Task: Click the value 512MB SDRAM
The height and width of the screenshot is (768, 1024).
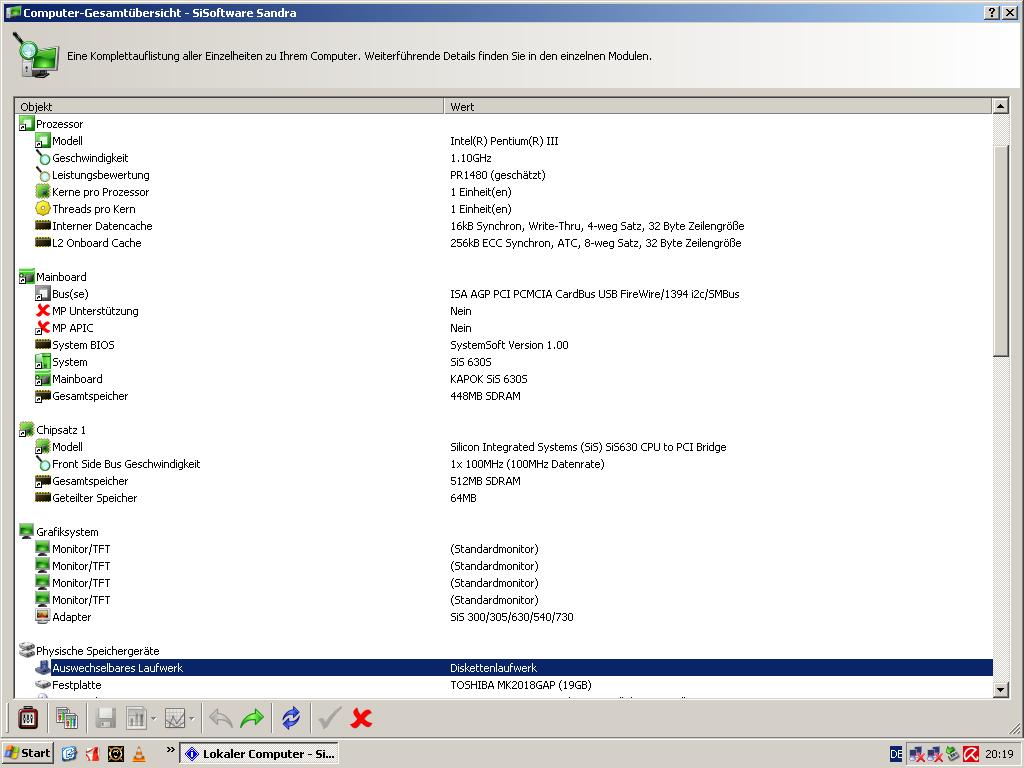Action: click(x=485, y=480)
